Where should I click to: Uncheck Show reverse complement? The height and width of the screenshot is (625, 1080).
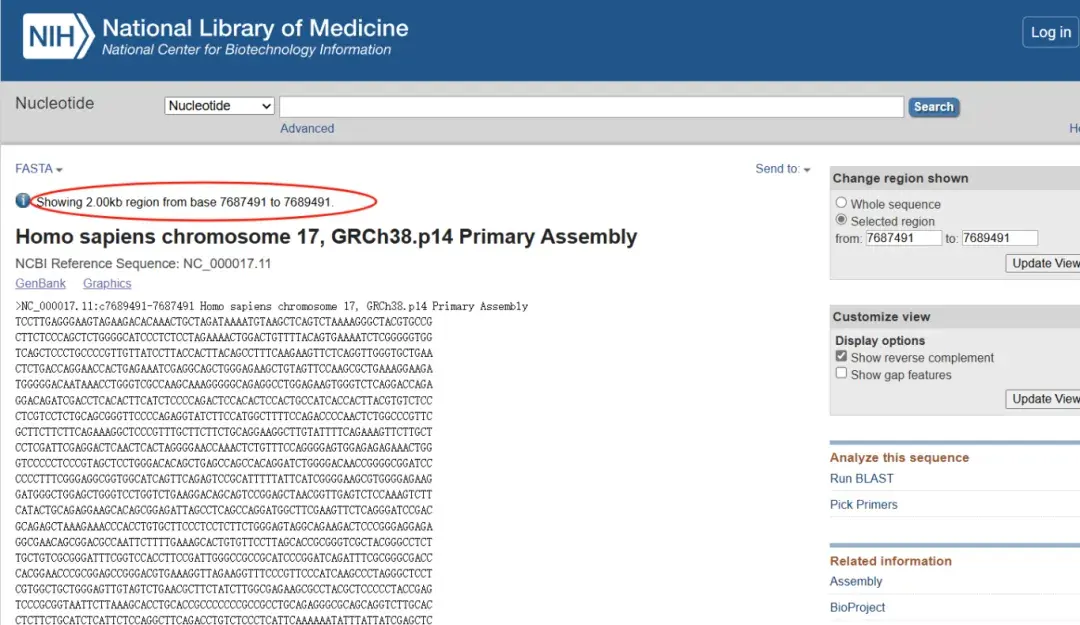pos(841,357)
